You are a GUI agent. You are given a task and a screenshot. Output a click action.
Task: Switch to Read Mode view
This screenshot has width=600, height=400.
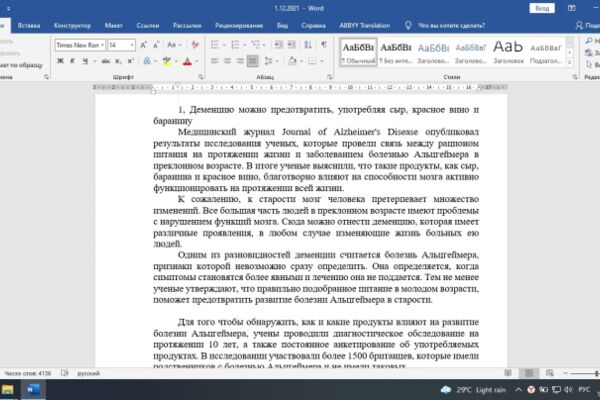508,373
